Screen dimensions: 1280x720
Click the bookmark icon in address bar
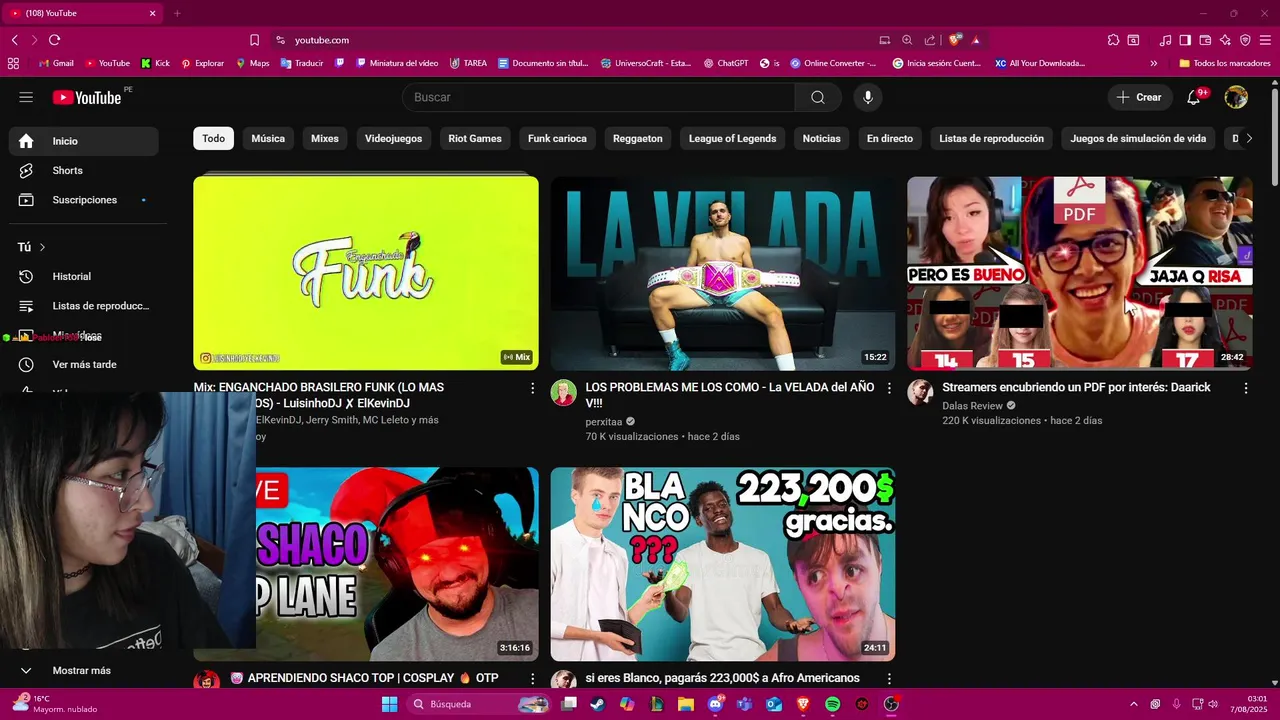[254, 40]
